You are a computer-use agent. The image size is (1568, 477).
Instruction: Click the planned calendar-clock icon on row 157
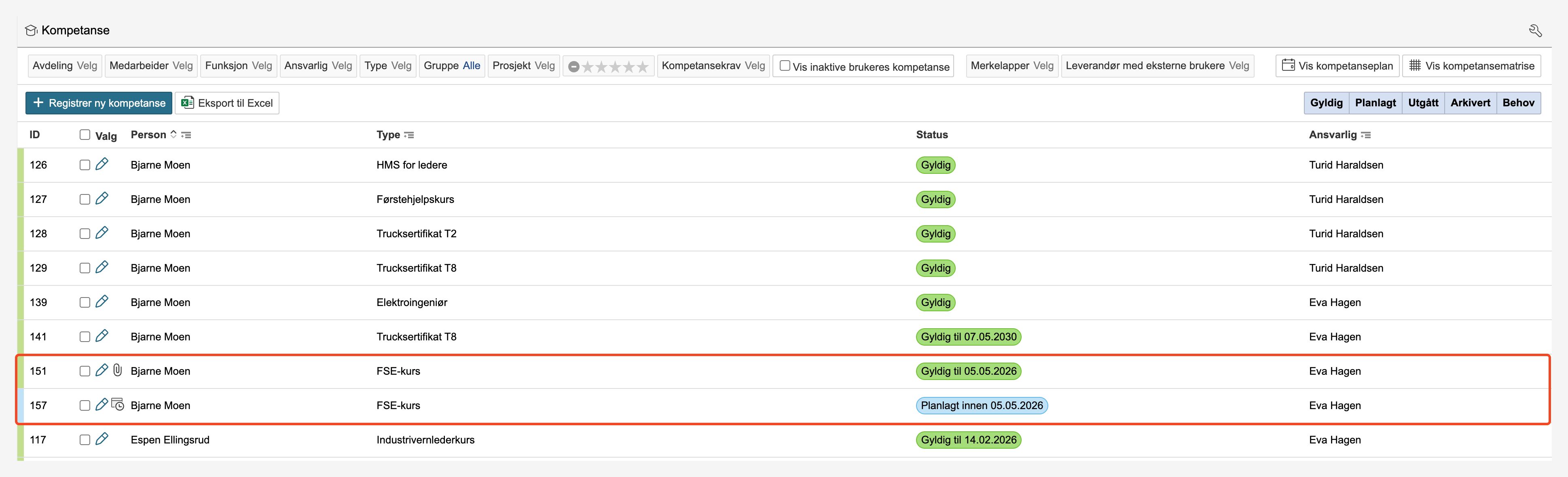[118, 405]
